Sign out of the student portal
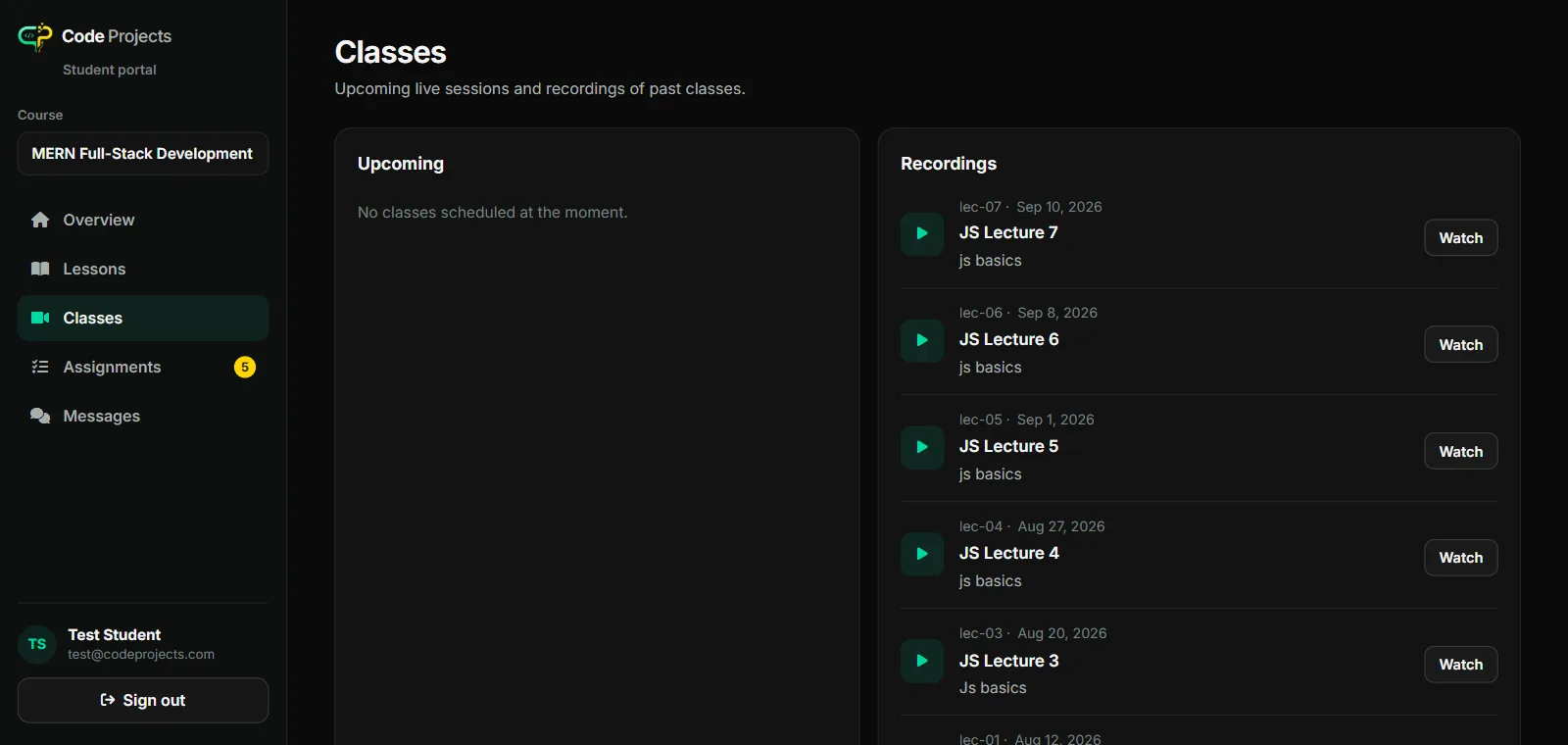 point(143,700)
